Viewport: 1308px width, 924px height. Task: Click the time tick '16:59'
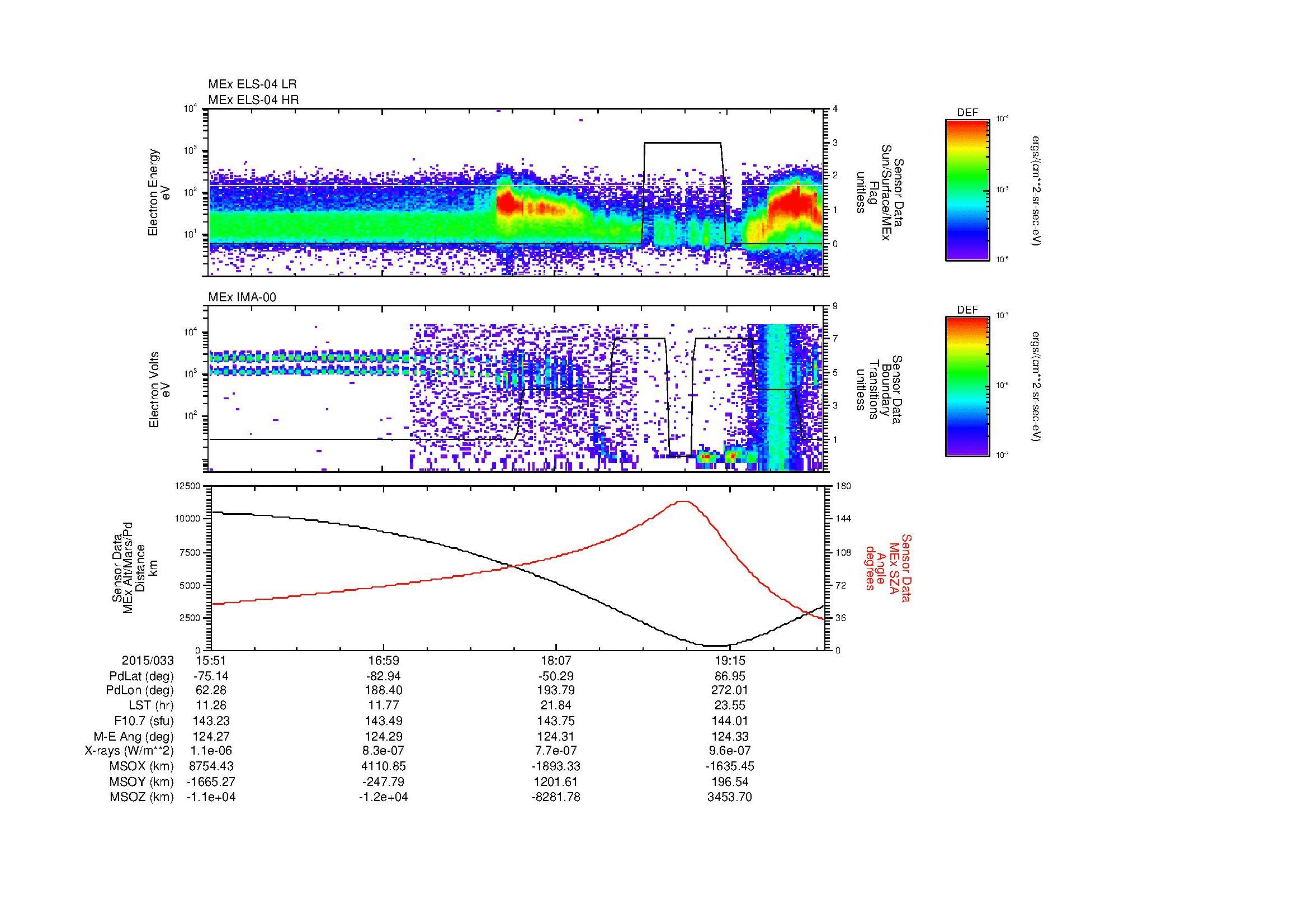pos(384,661)
